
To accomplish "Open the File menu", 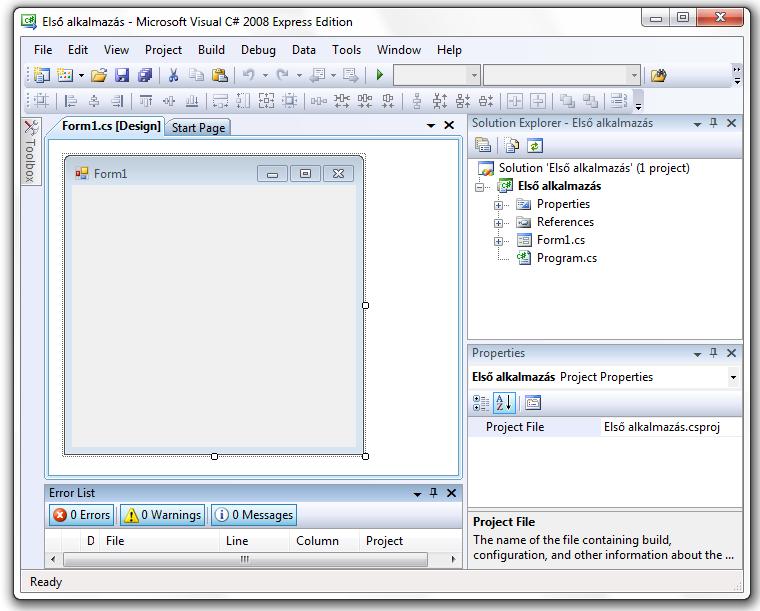I will (43, 50).
